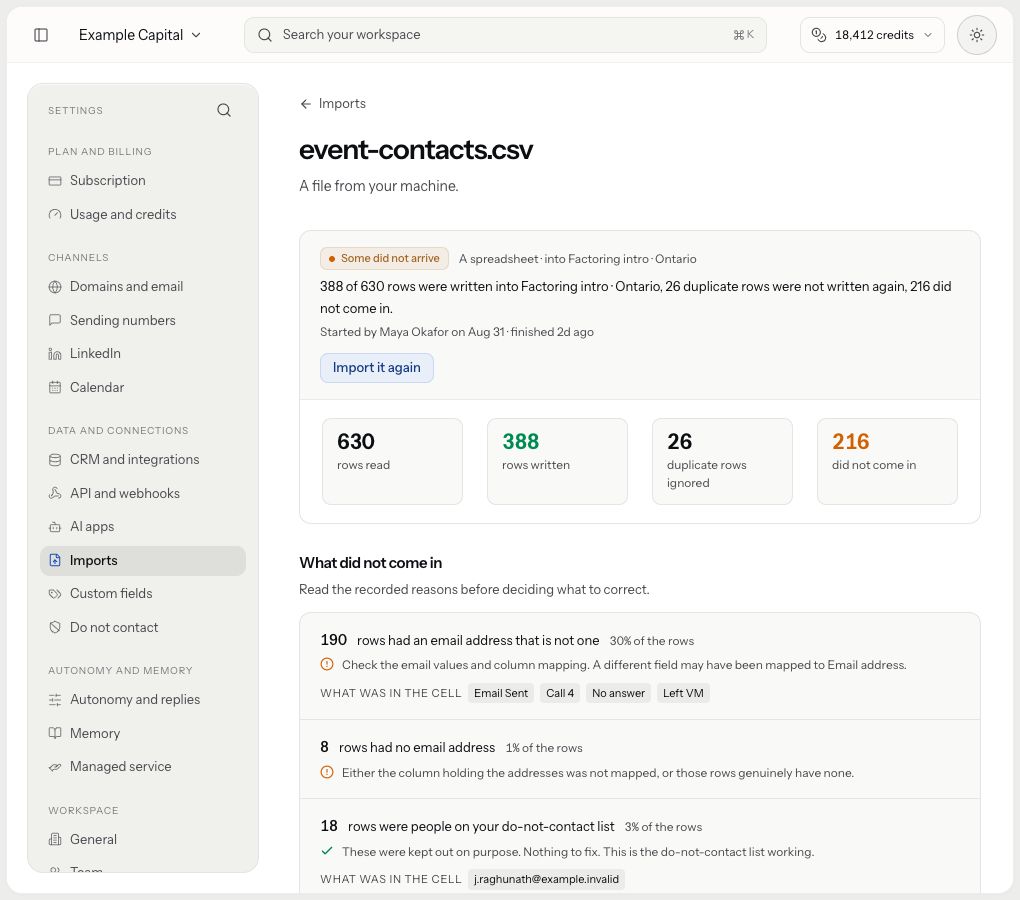Screen dimensions: 1020x900
Task: Click the settings search magnifier icon
Action: pos(224,110)
